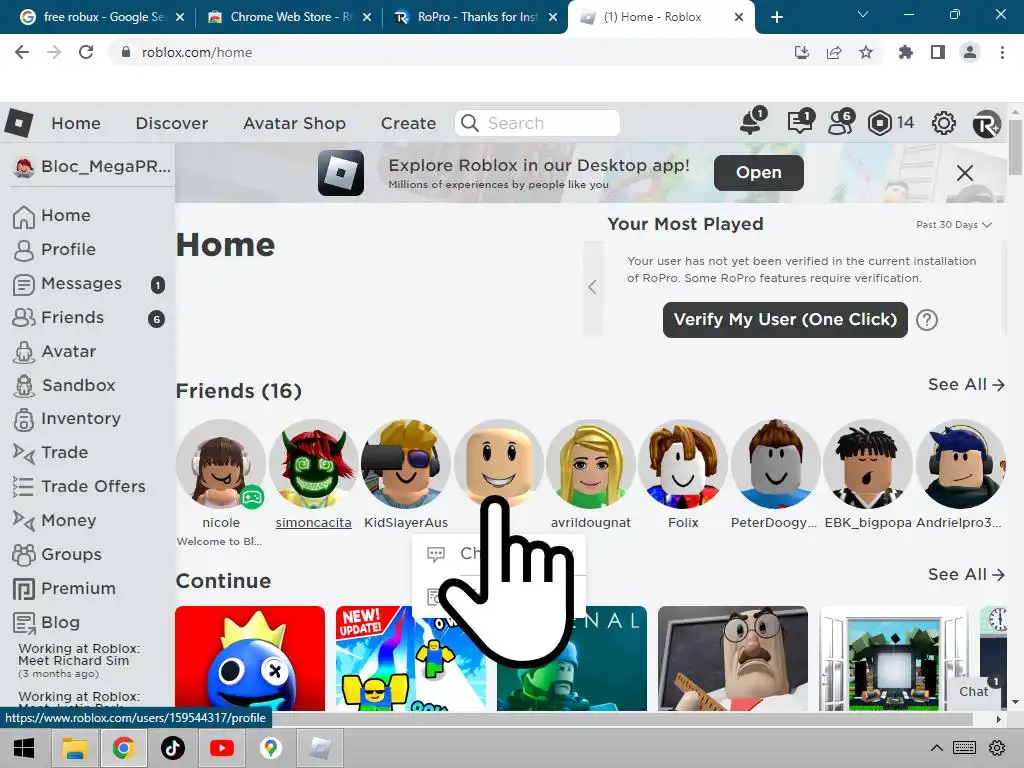Viewport: 1024px width, 768px height.
Task: Open the angry teacher game thumbnail
Action: [733, 658]
